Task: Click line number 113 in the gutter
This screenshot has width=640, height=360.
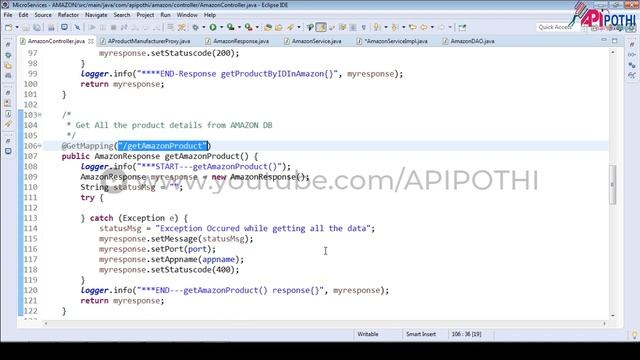Action: pyautogui.click(x=31, y=218)
